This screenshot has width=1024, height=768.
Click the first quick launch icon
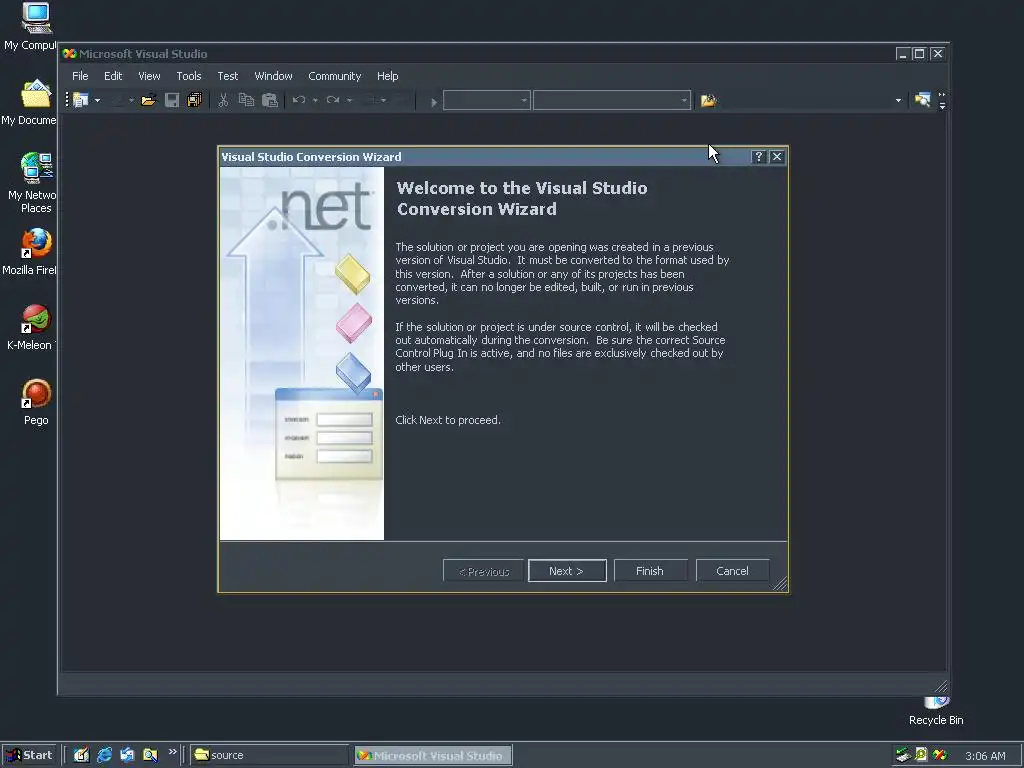pos(81,755)
